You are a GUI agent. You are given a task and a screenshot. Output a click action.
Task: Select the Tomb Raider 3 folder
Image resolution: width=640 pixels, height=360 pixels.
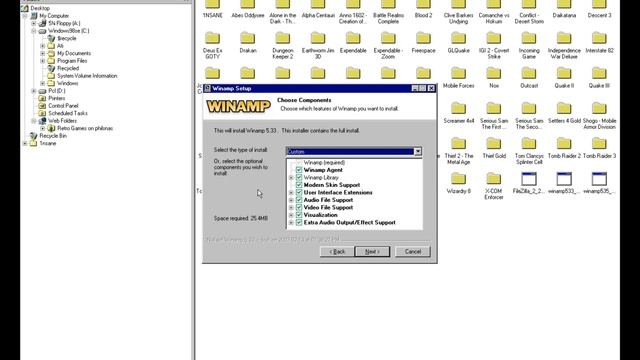coord(599,148)
